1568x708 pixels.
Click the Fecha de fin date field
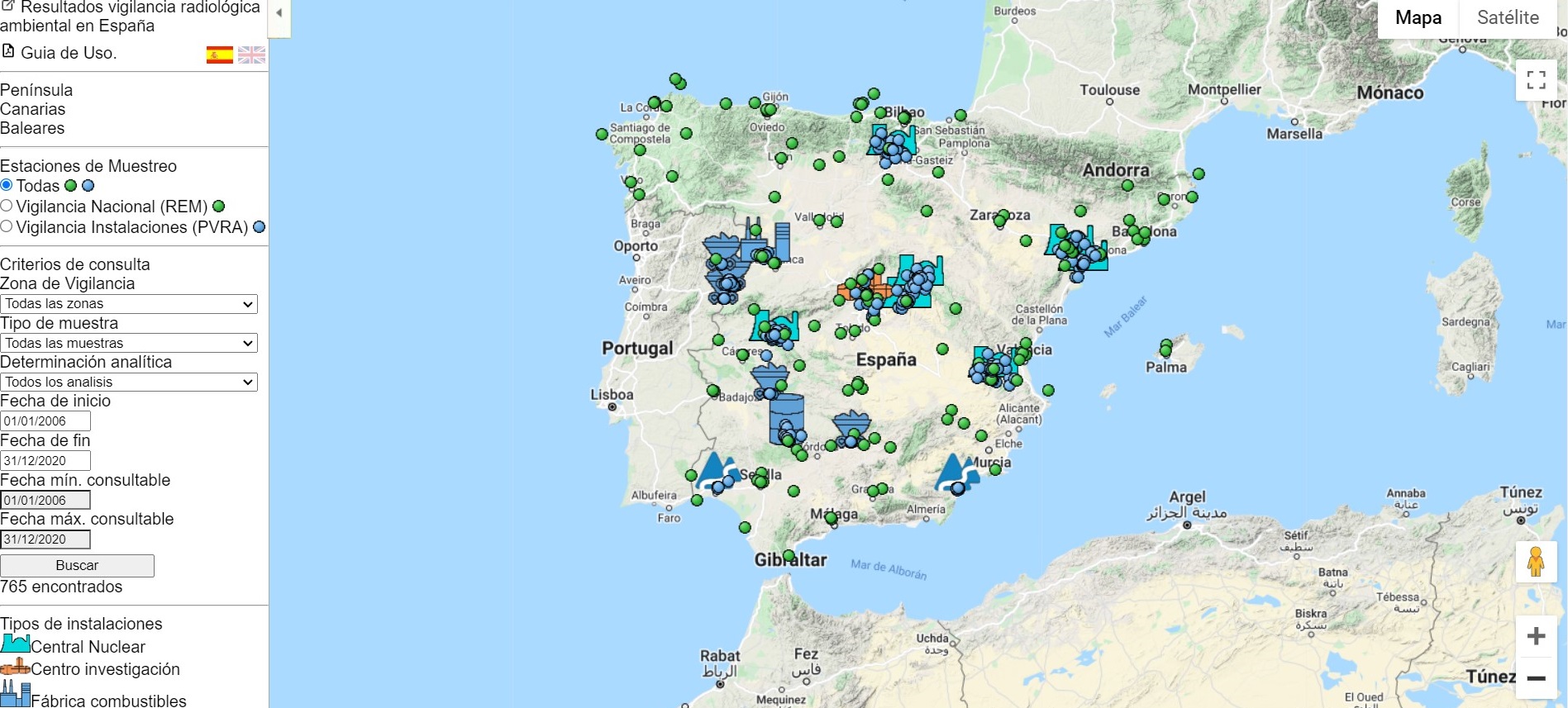coord(45,460)
